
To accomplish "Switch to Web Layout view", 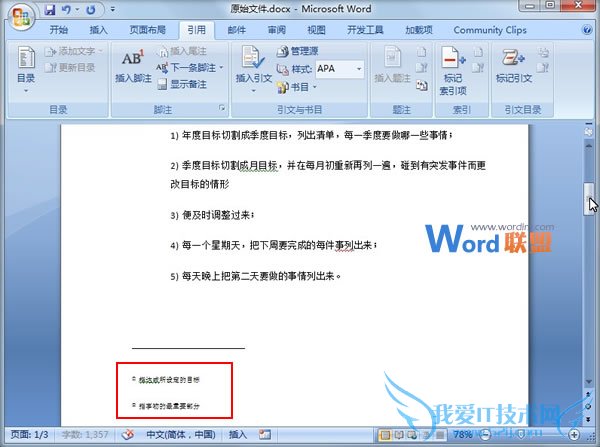I will click(412, 435).
